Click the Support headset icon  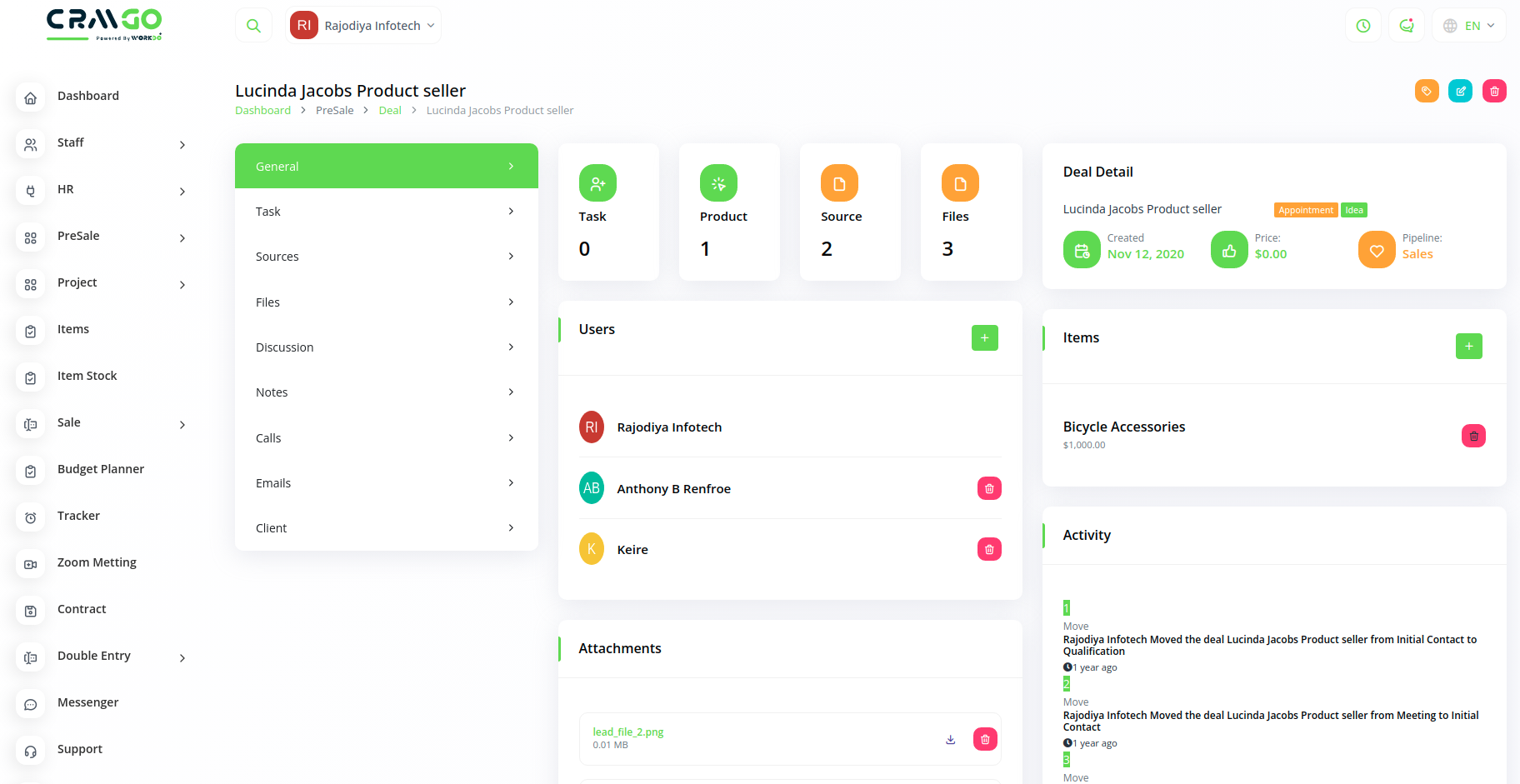pos(31,752)
